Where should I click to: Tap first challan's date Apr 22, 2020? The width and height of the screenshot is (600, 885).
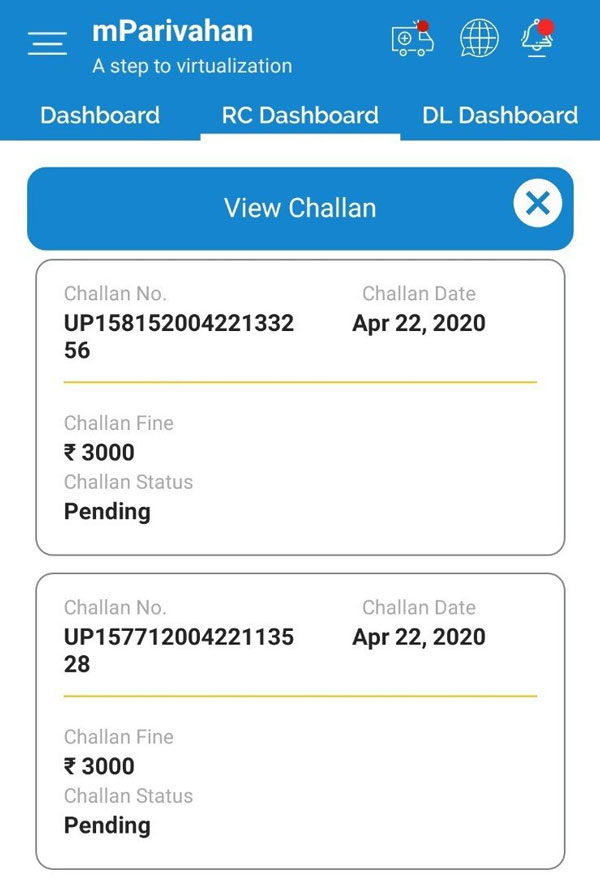[x=419, y=323]
